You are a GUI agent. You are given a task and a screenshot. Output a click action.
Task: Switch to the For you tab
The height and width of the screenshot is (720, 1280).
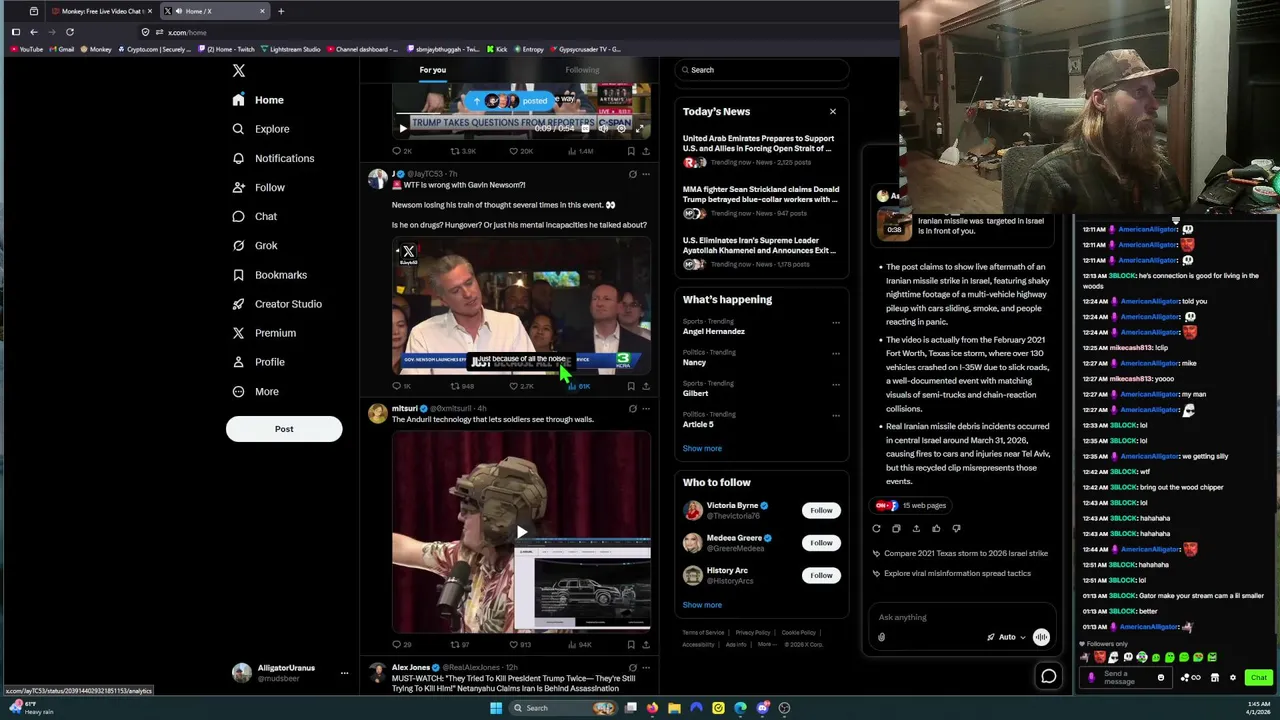click(433, 70)
